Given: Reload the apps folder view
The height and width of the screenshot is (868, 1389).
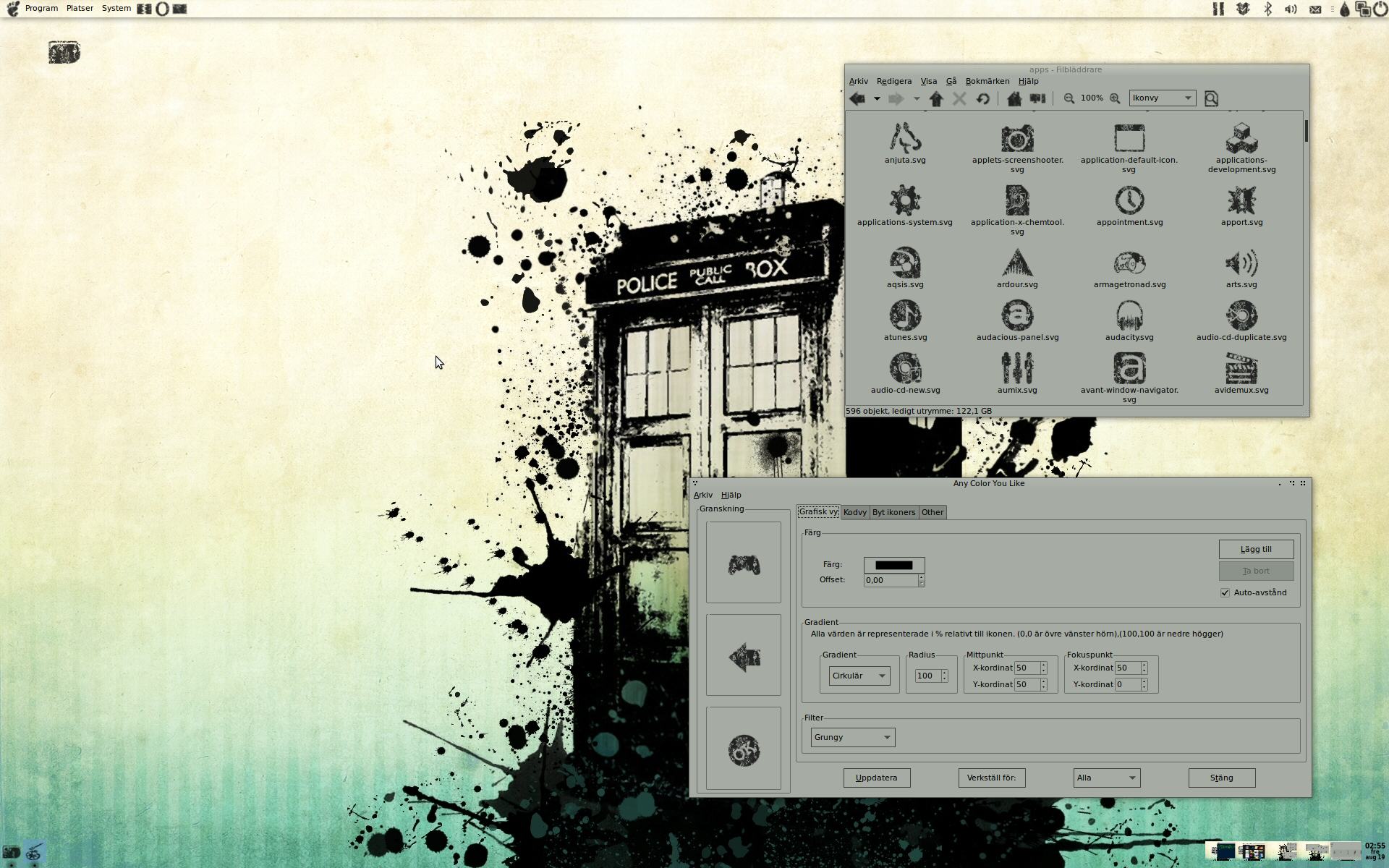Looking at the screenshot, I should (x=982, y=98).
